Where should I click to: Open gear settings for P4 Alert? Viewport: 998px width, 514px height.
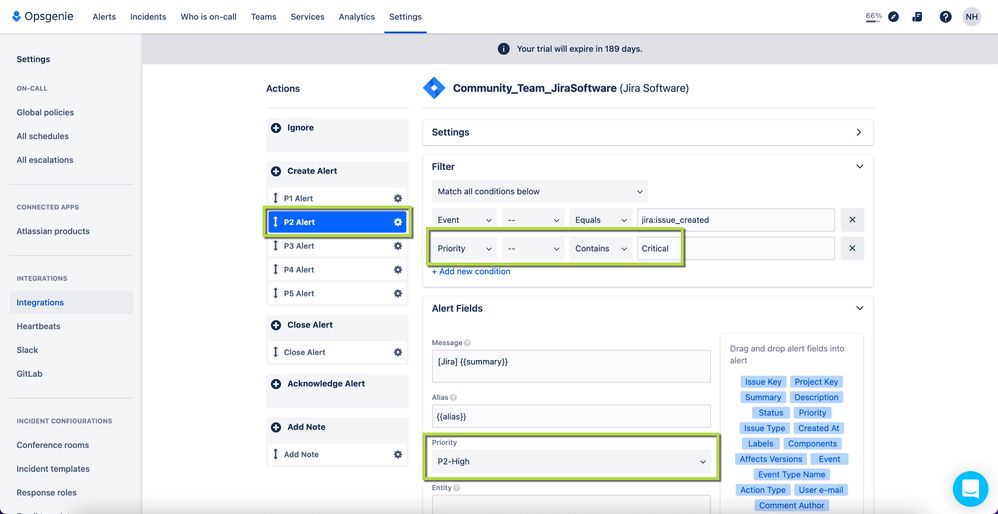pyautogui.click(x=398, y=270)
